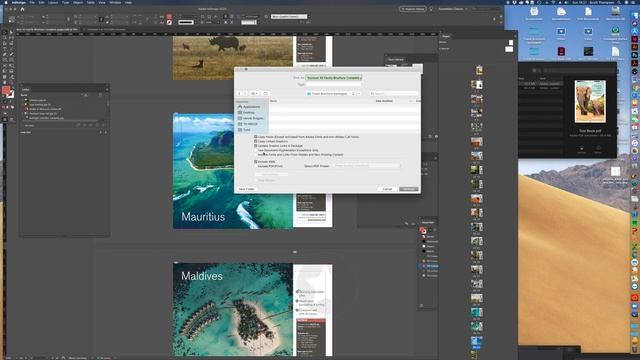Click the New Folder button
This screenshot has width=640, height=360.
point(247,189)
